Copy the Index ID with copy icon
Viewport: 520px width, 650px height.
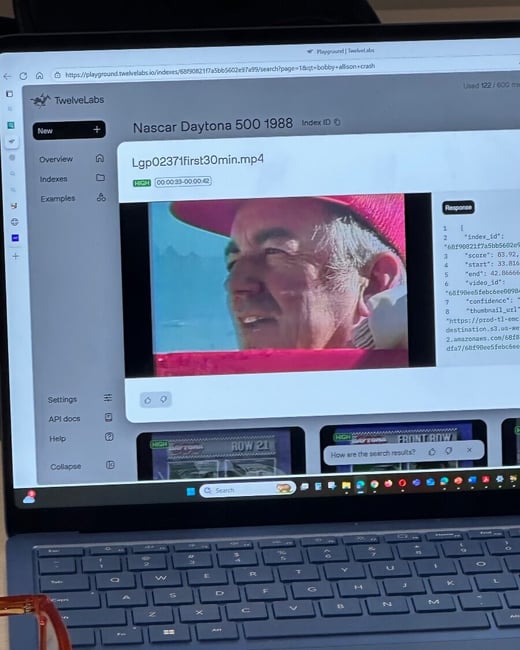337,122
